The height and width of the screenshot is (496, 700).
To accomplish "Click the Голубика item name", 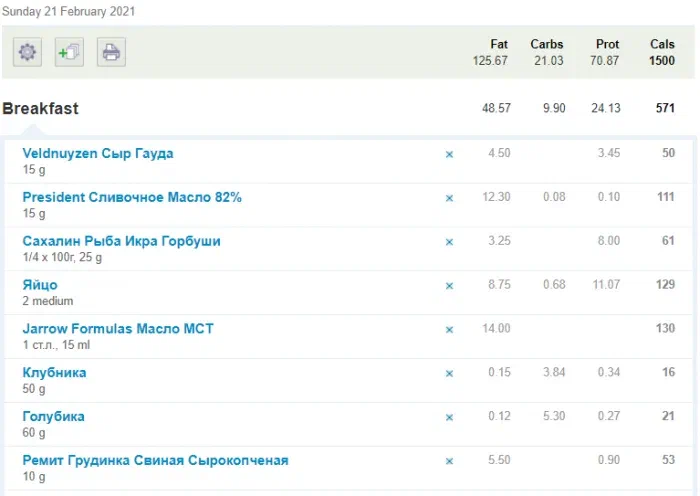I will pos(53,416).
